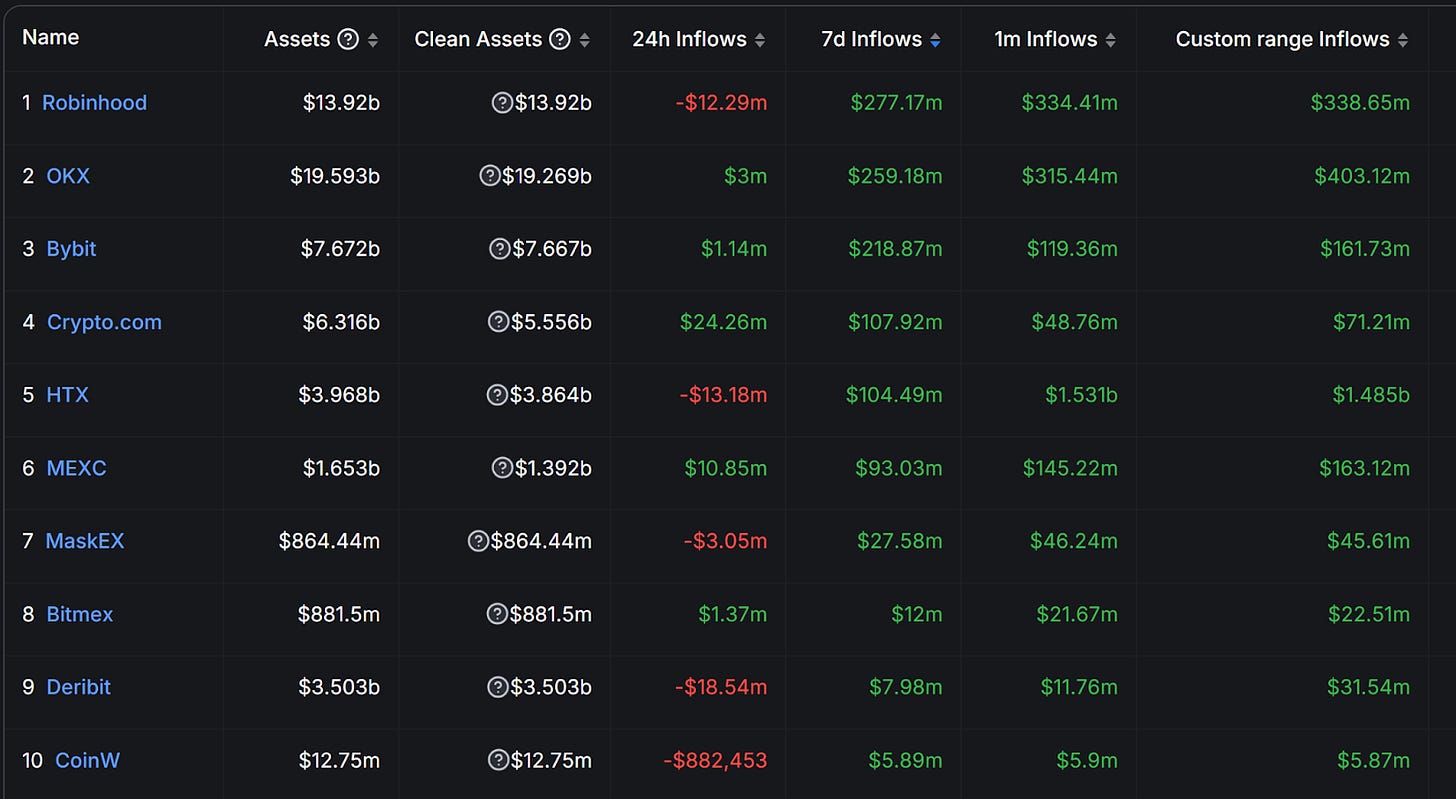Select MEXC's $1.653b assets value
Image resolution: width=1456 pixels, height=799 pixels.
pyautogui.click(x=341, y=467)
